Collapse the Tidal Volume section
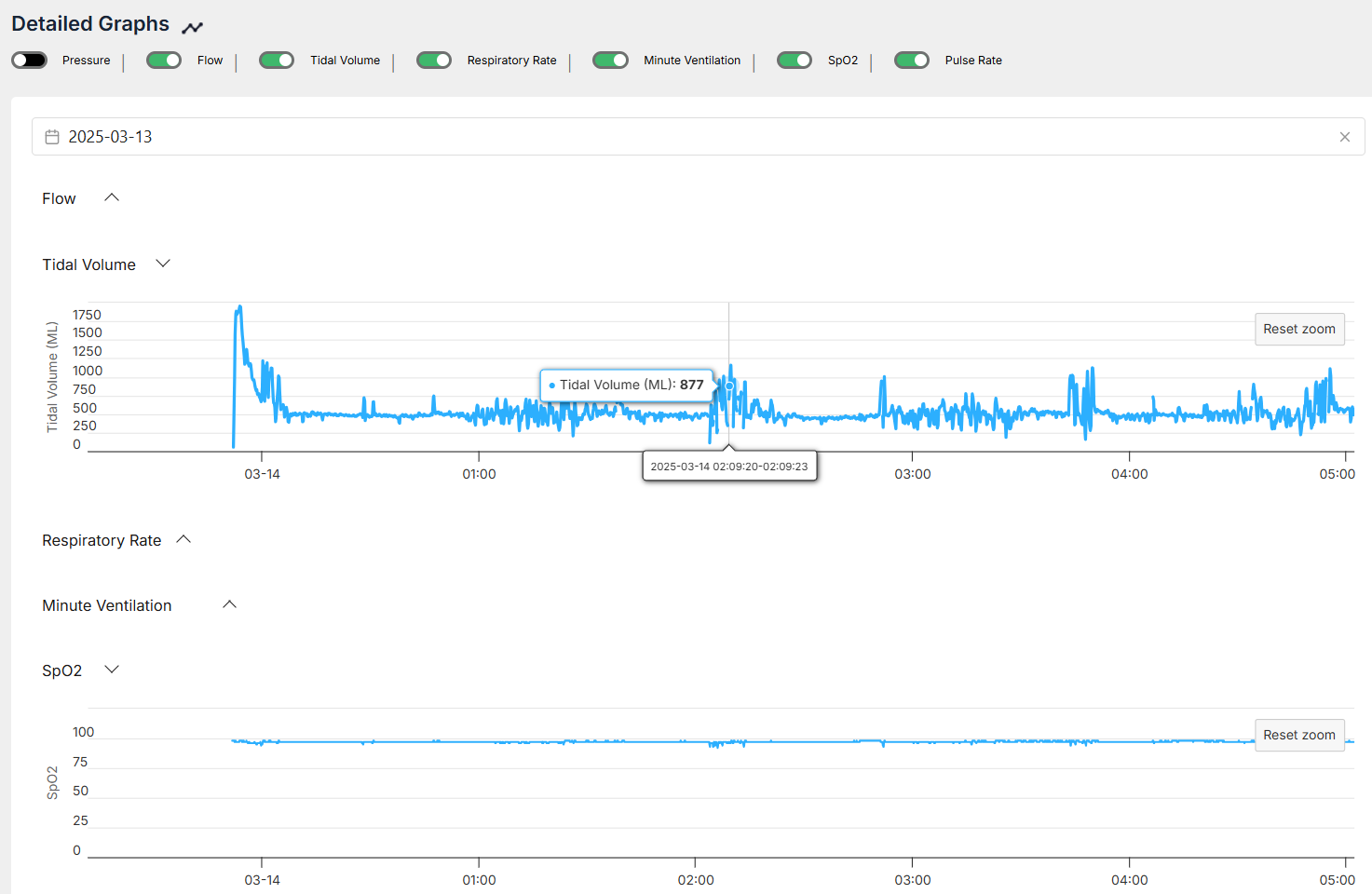The height and width of the screenshot is (894, 1372). 163,264
